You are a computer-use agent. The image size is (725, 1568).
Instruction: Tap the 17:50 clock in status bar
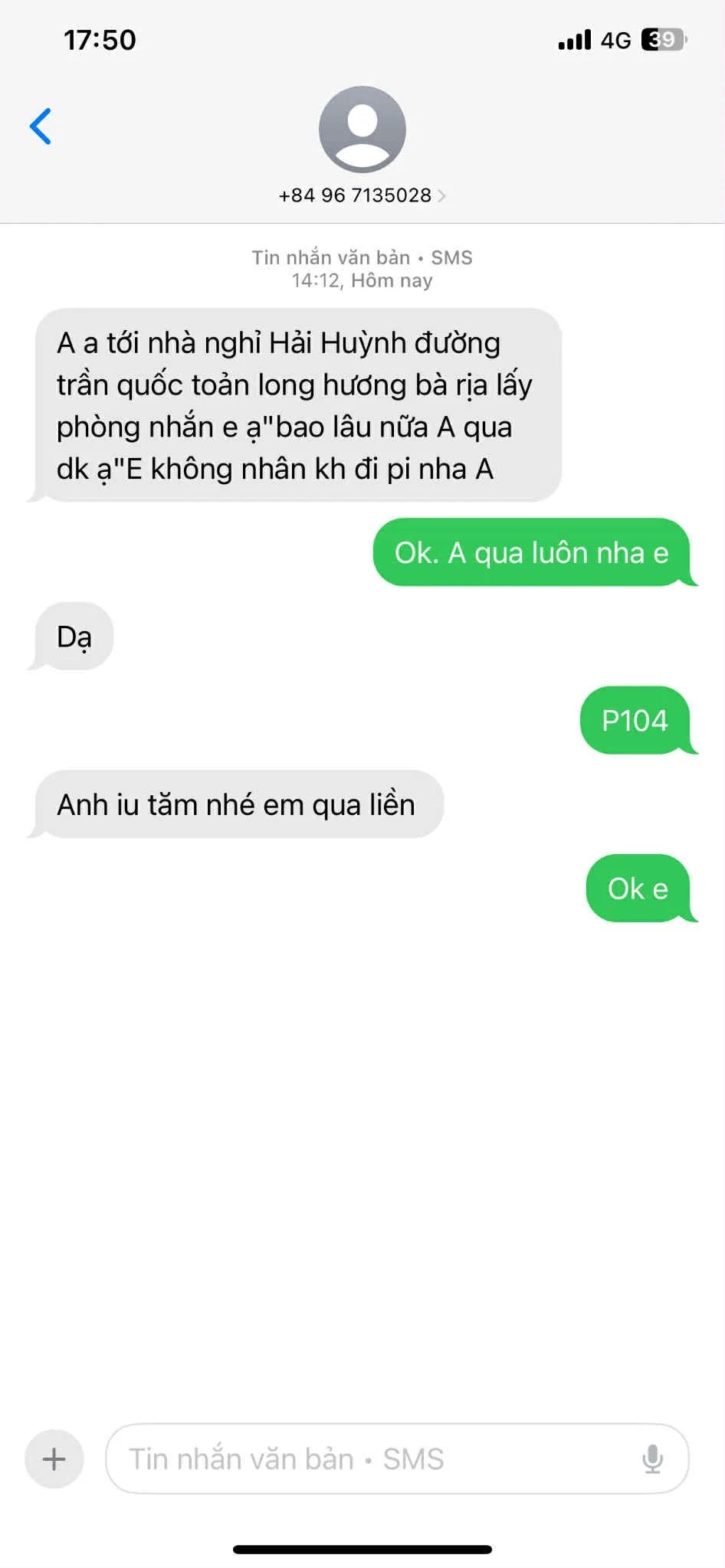click(100, 40)
